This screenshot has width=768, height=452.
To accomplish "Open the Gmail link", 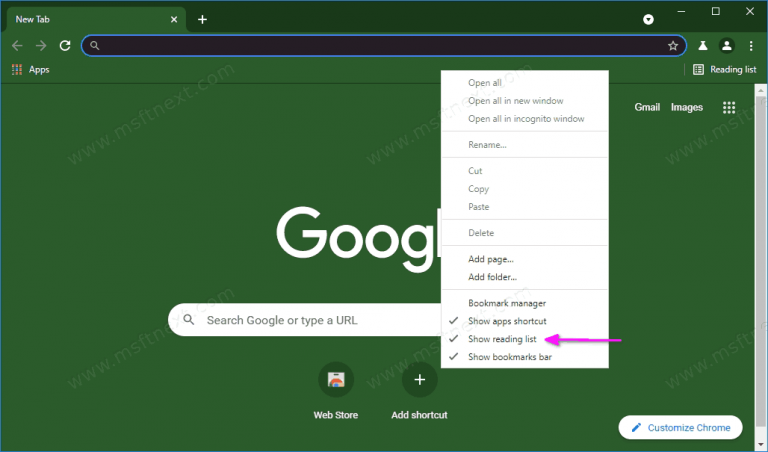I will pyautogui.click(x=647, y=107).
